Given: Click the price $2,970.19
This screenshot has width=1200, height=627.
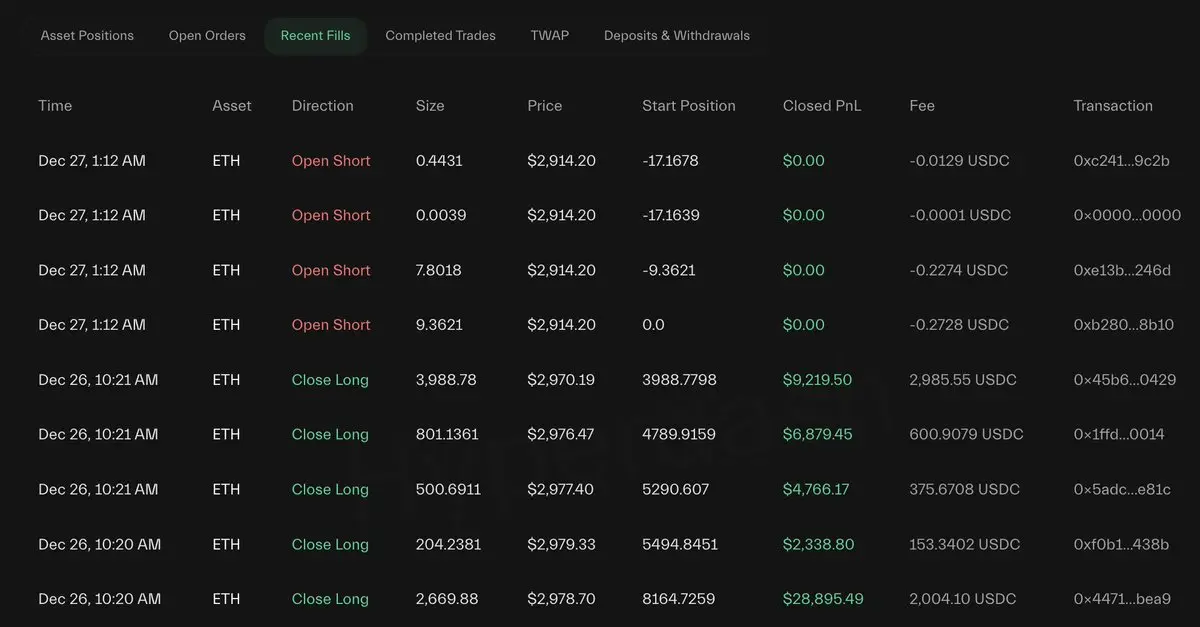Looking at the screenshot, I should [561, 380].
